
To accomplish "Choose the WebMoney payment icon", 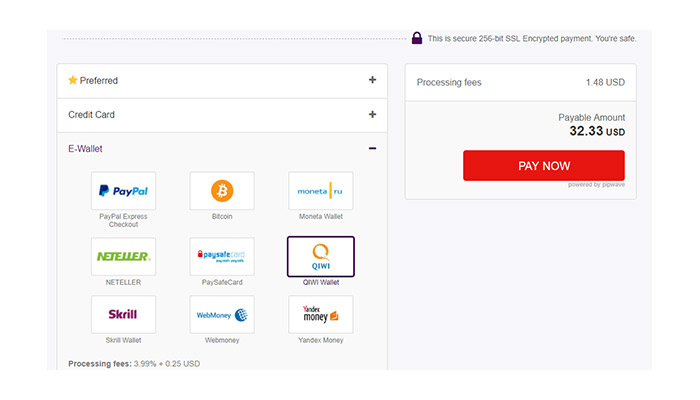I will [222, 314].
